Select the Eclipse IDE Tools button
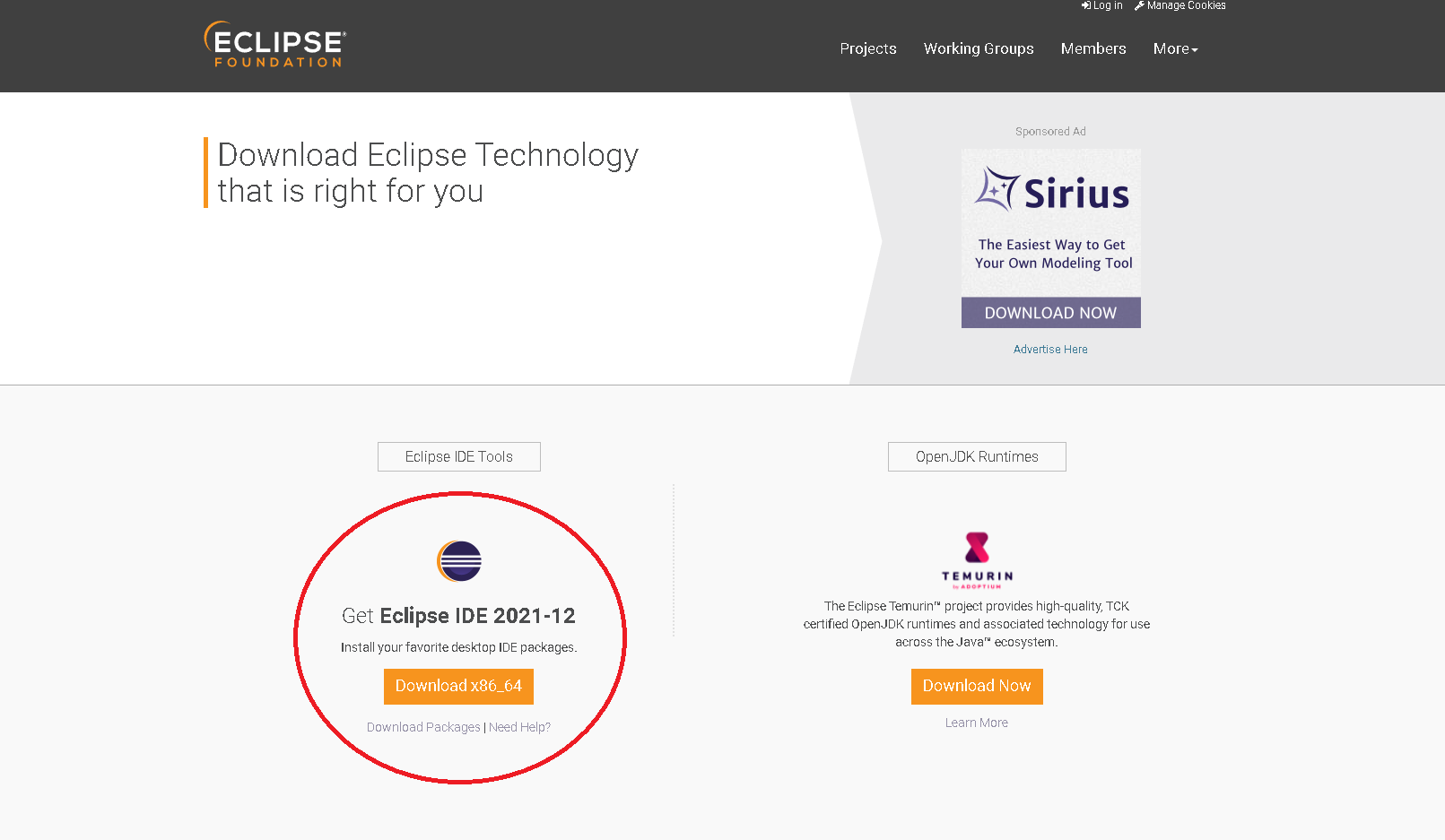The image size is (1445, 840). pyautogui.click(x=459, y=456)
